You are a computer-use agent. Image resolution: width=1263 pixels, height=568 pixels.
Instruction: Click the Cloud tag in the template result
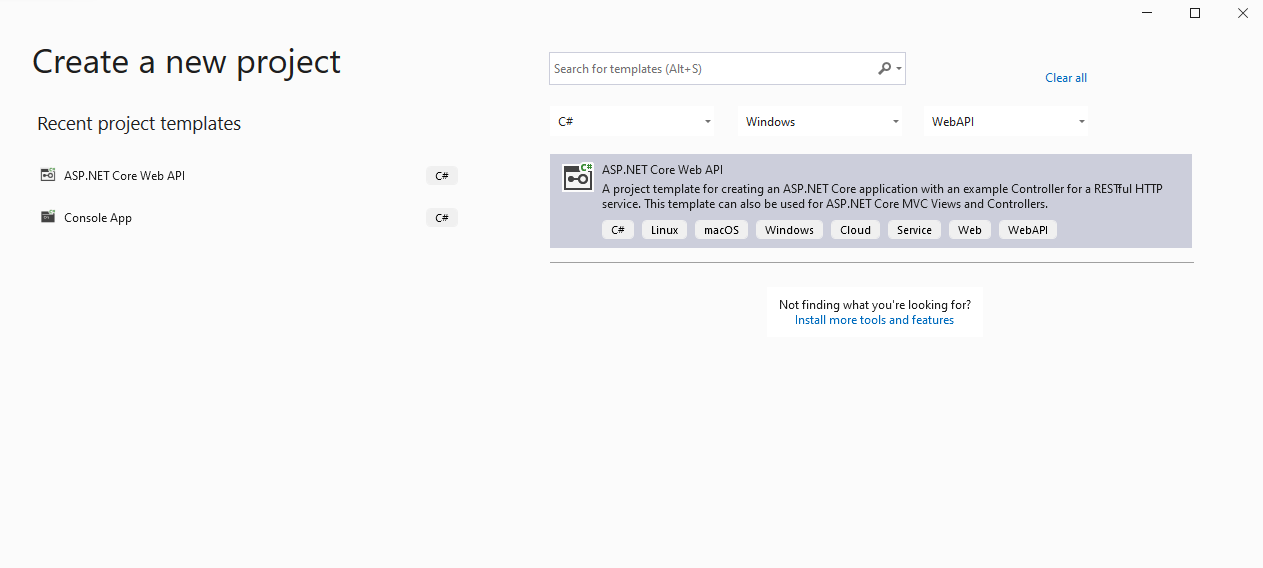click(855, 230)
